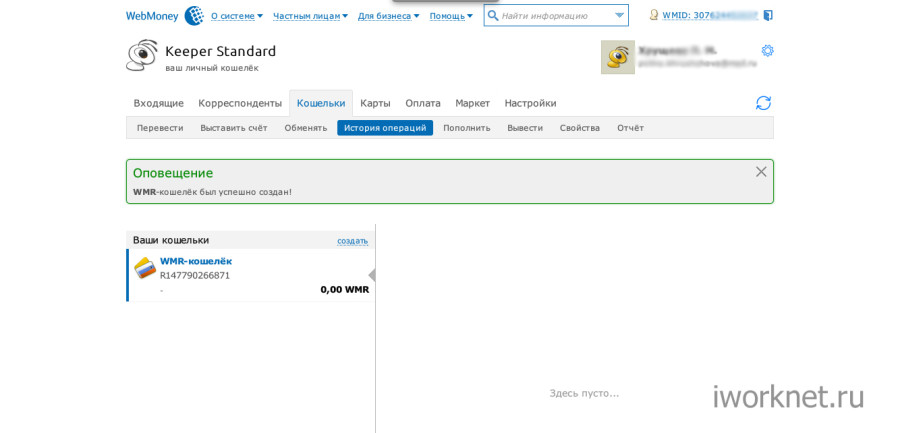Open the search field dropdown arrow

pyautogui.click(x=619, y=15)
